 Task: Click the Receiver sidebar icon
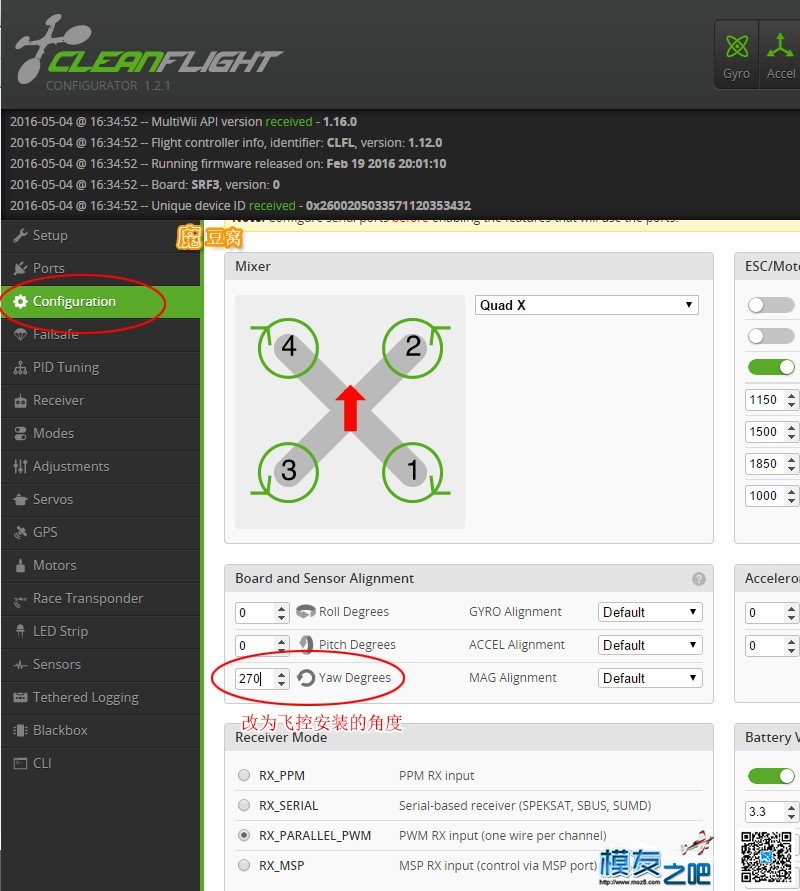click(x=20, y=401)
